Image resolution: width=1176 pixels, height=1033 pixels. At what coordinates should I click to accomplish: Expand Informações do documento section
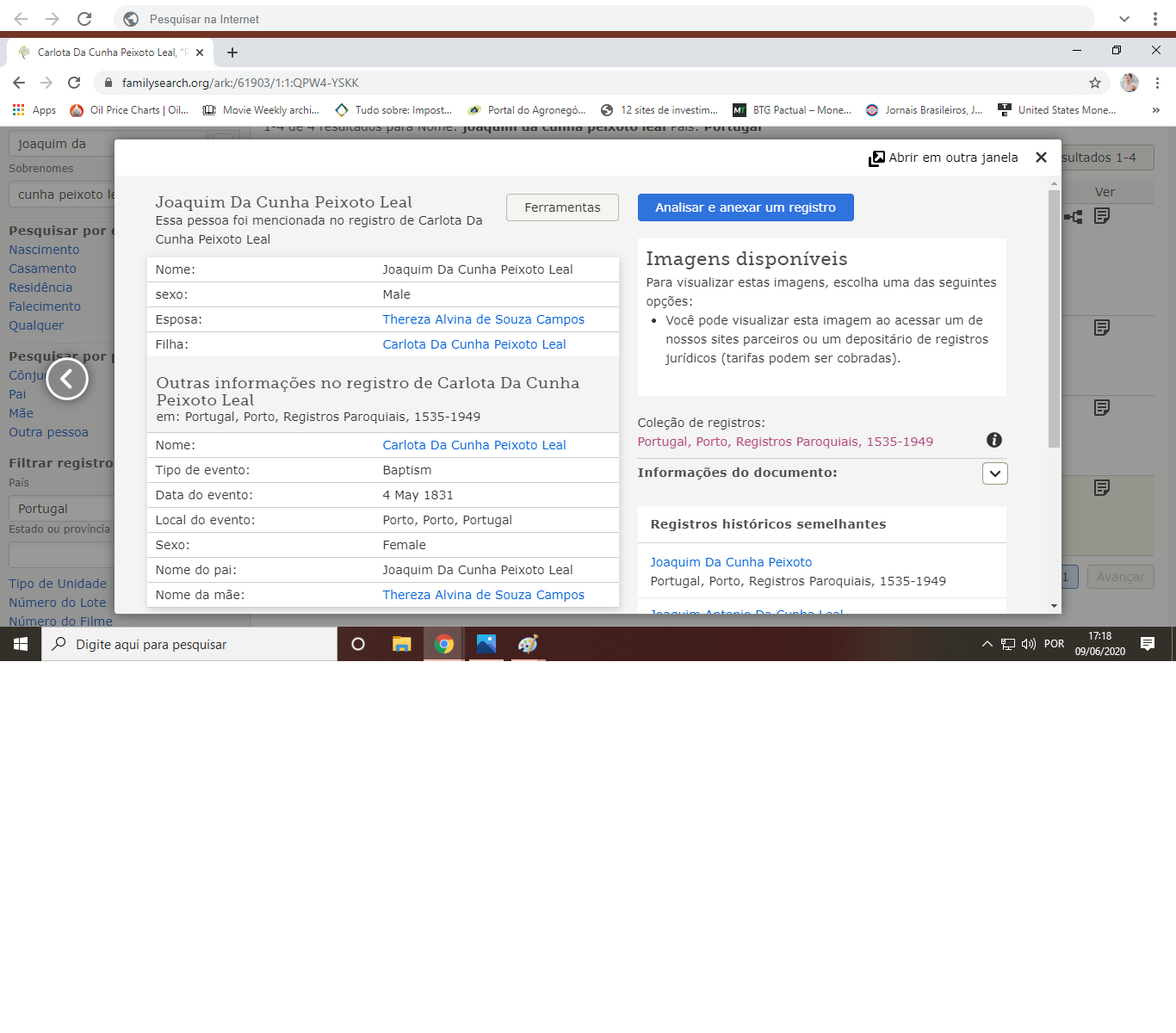(x=994, y=473)
